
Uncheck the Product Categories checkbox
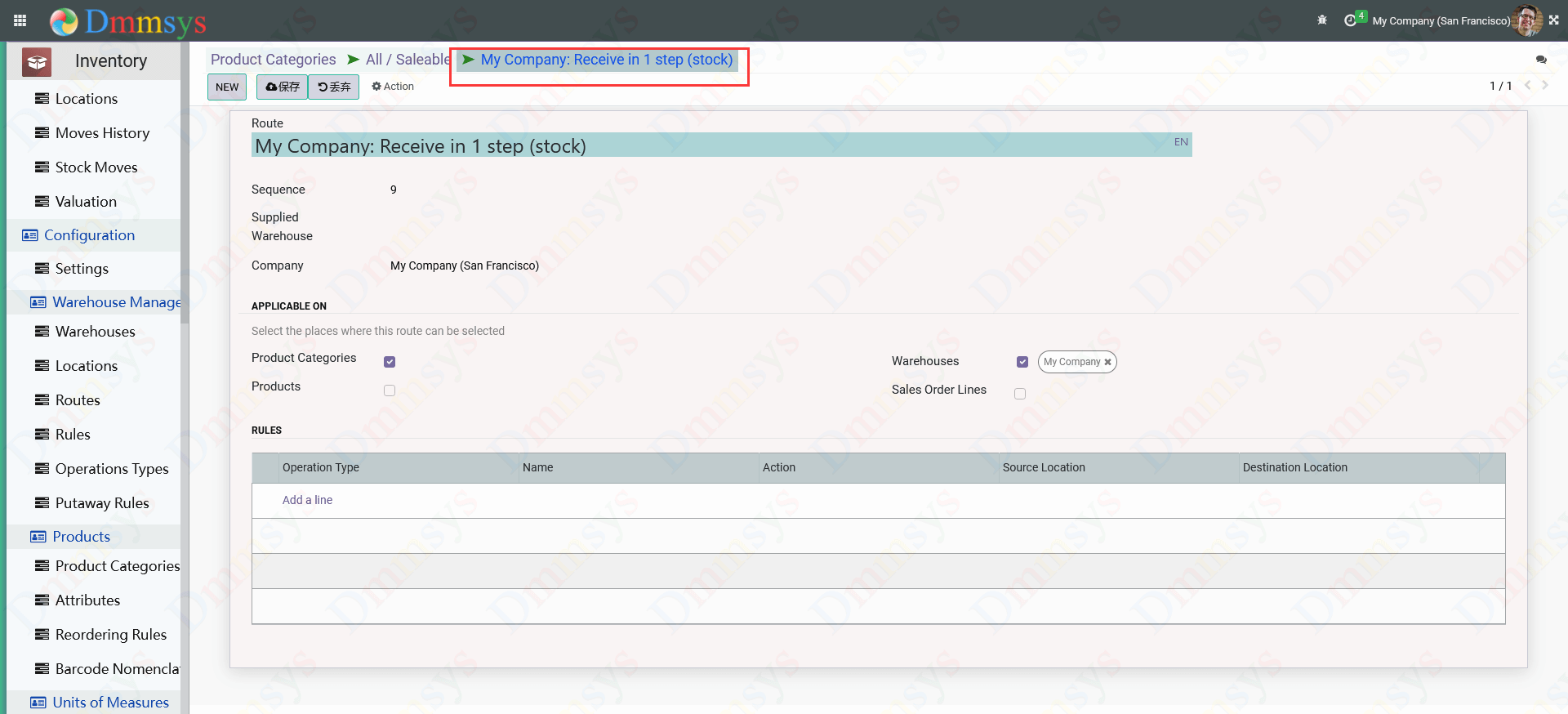coord(390,362)
